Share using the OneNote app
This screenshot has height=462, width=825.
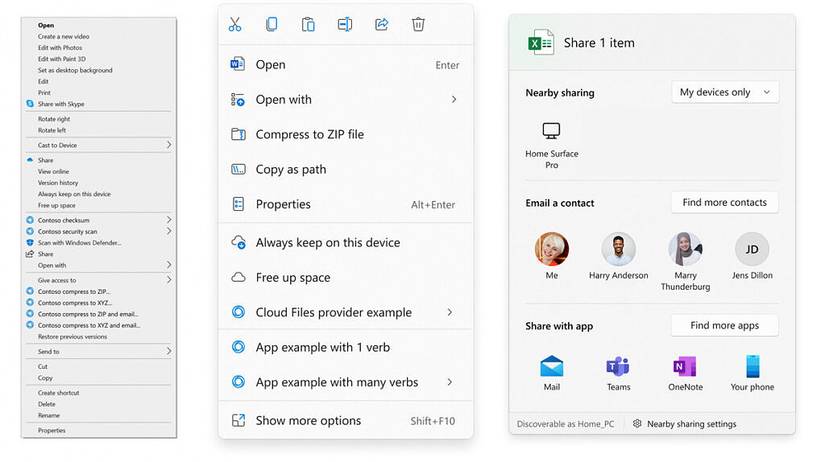pos(685,373)
